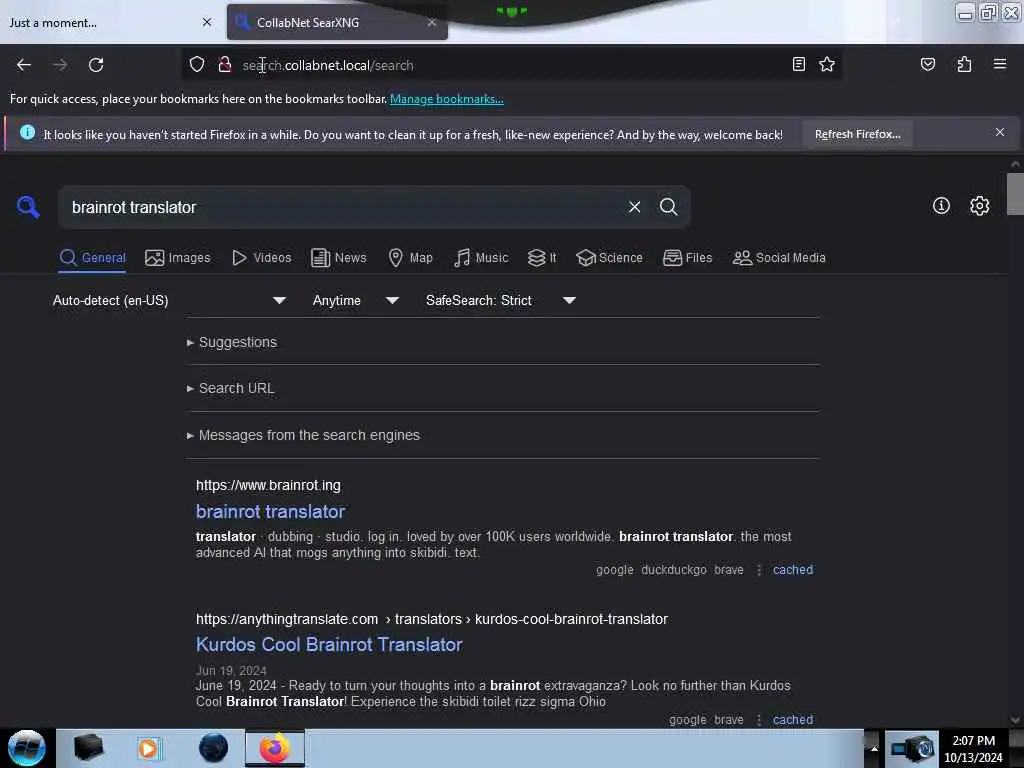This screenshot has height=768, width=1024.
Task: Switch to the Images tab
Action: (178, 258)
